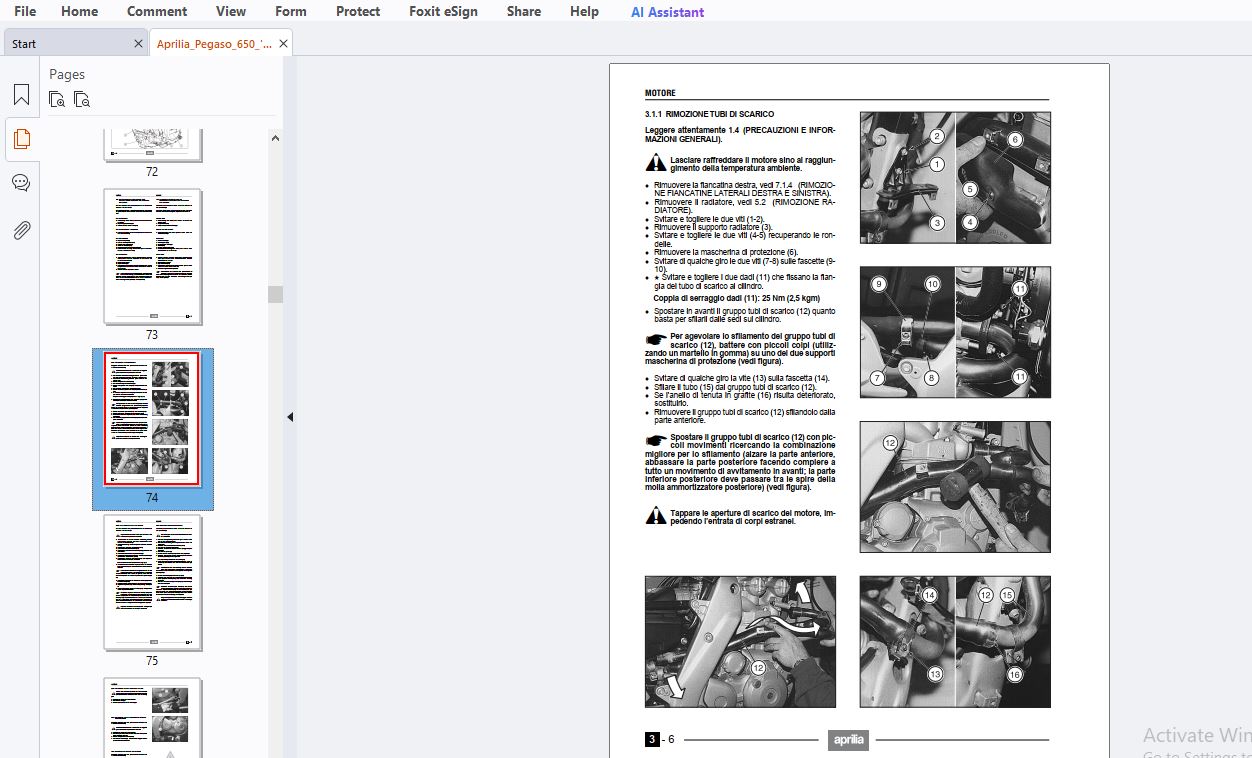Click the page label '73' under thumbnail
Image resolution: width=1252 pixels, height=758 pixels.
pos(152,335)
